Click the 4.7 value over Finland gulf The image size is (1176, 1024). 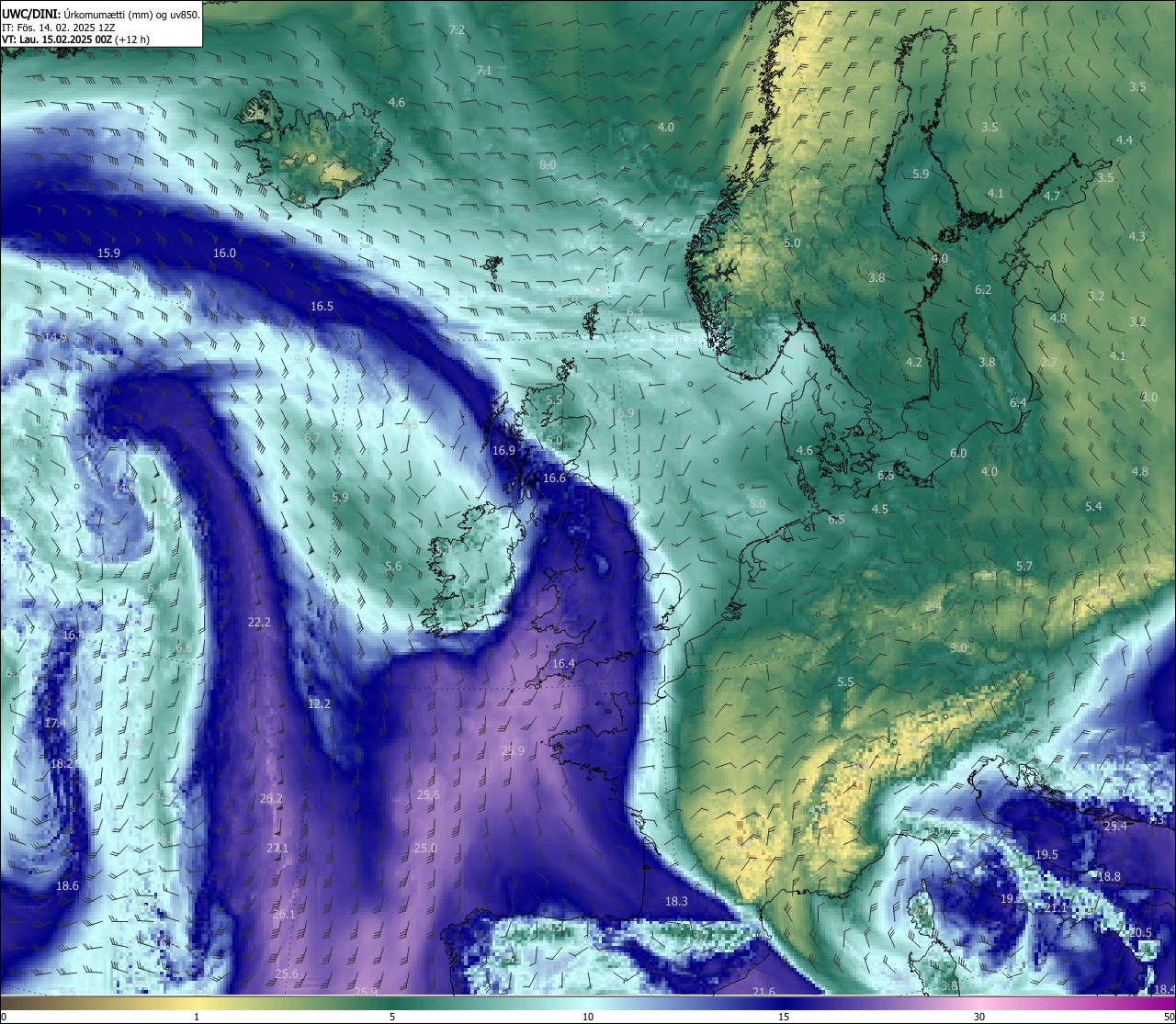click(1052, 196)
